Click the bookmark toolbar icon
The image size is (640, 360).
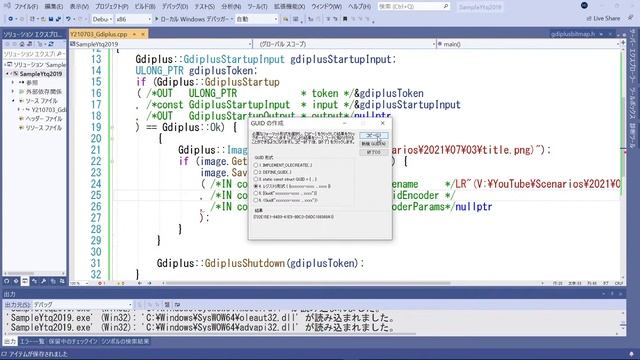pos(345,19)
